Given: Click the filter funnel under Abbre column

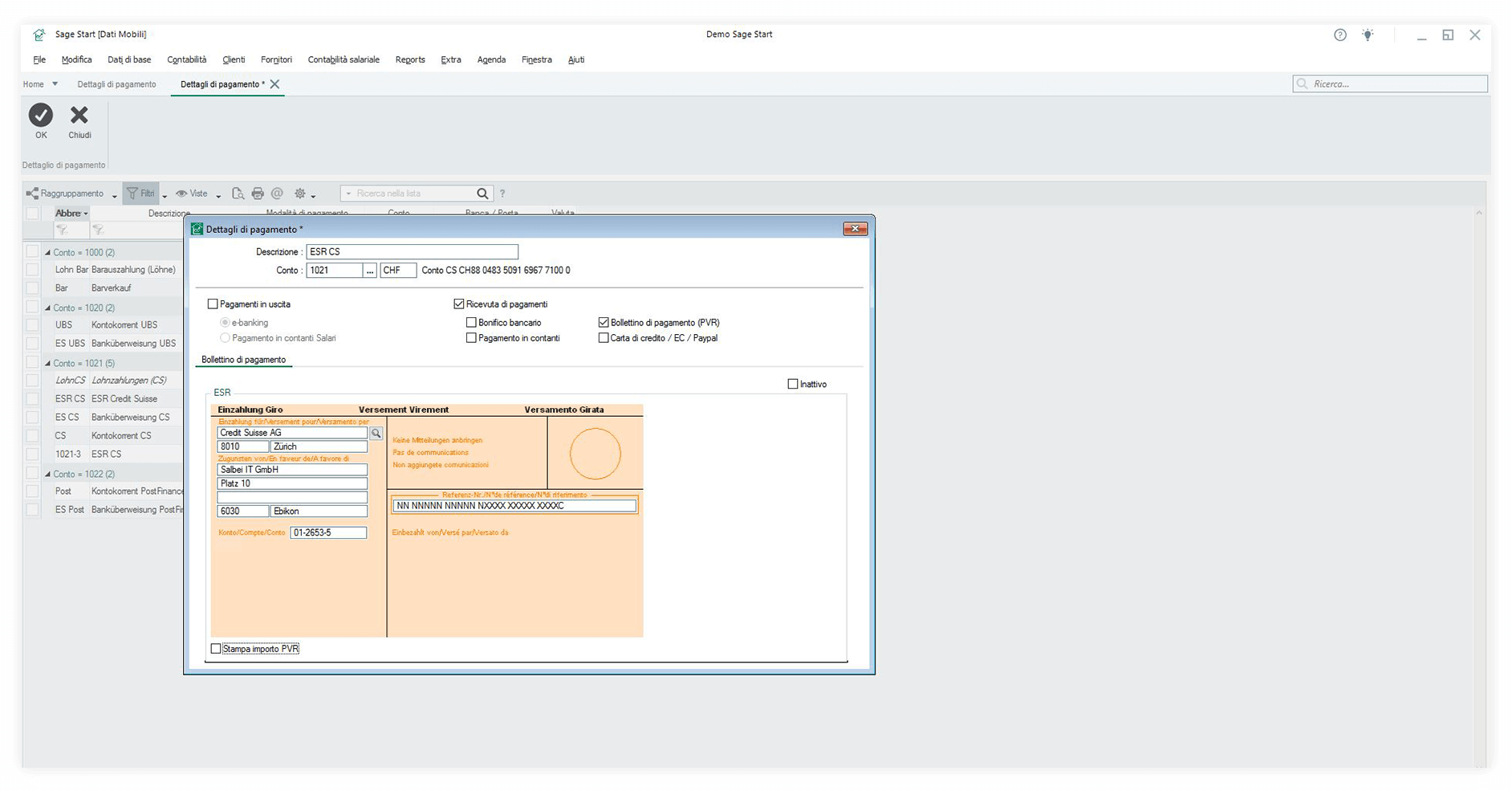Looking at the screenshot, I should 62,230.
